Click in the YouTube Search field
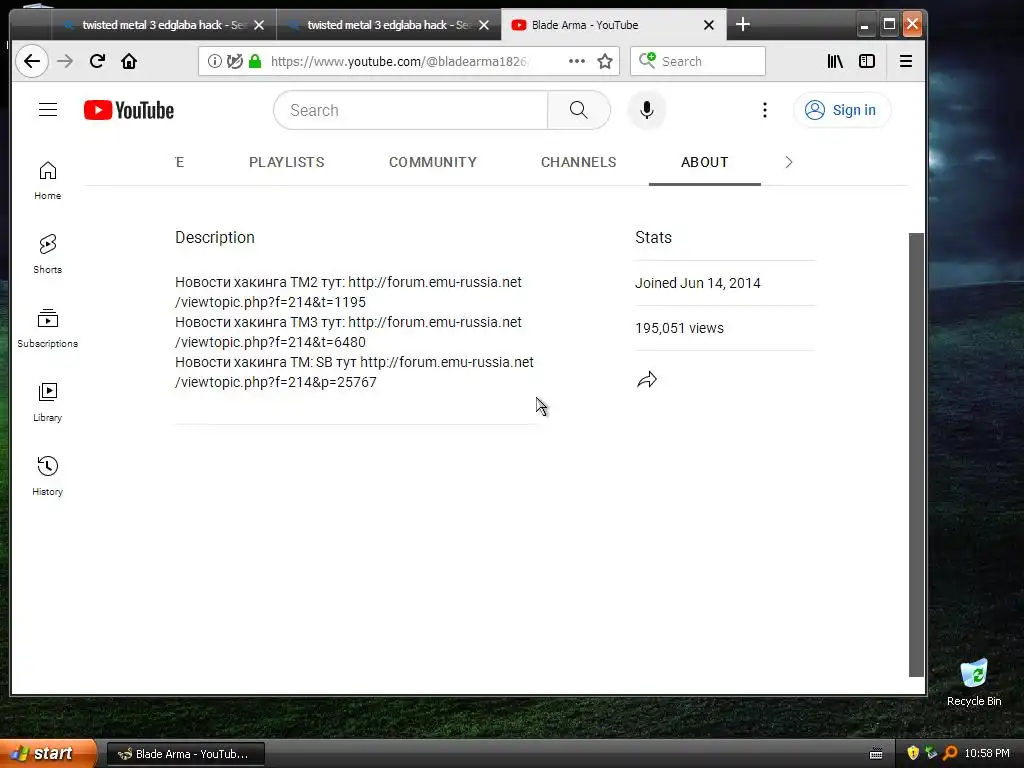The image size is (1024, 768). [410, 110]
